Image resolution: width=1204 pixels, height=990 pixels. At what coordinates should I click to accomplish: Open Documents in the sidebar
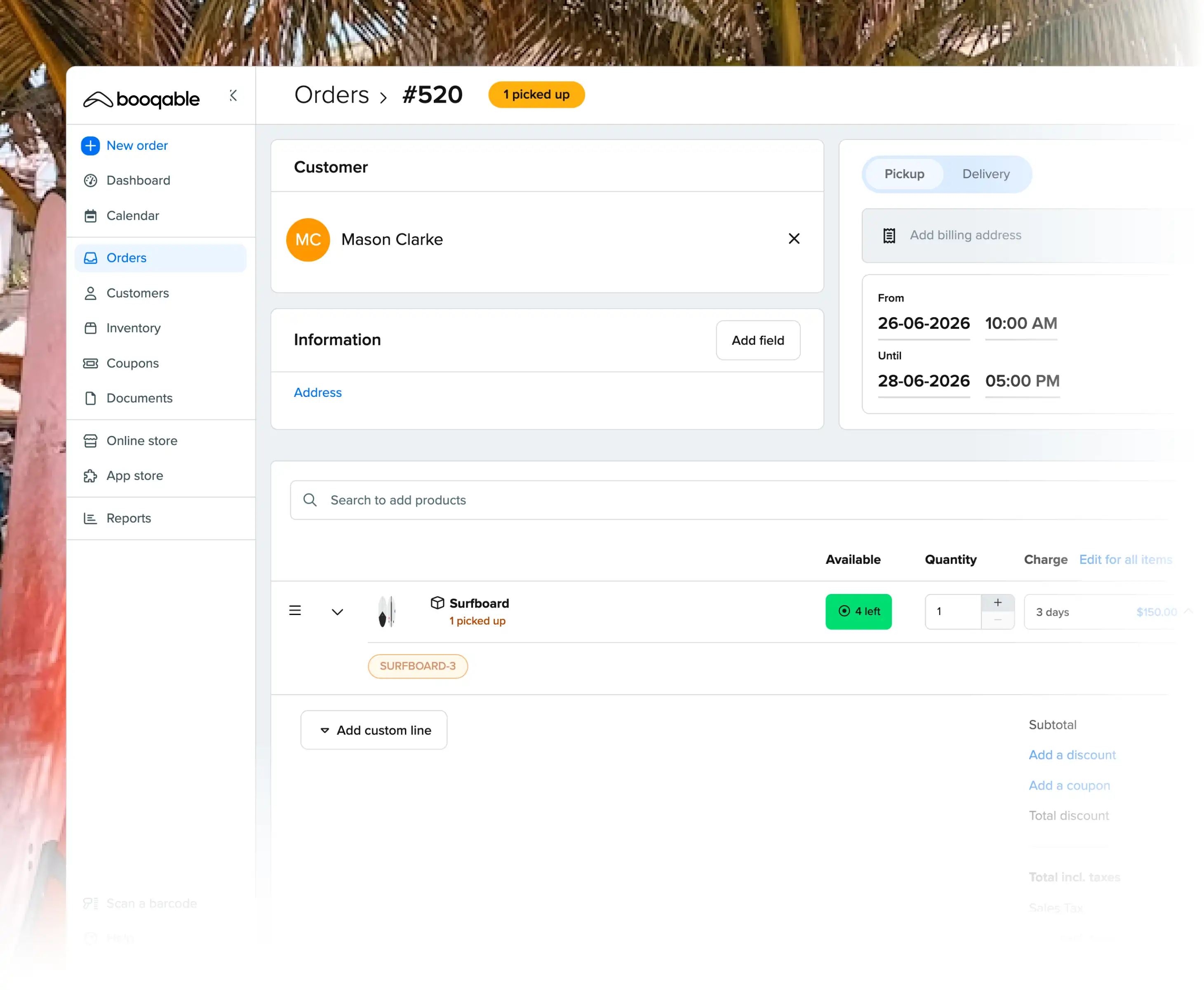(x=139, y=398)
